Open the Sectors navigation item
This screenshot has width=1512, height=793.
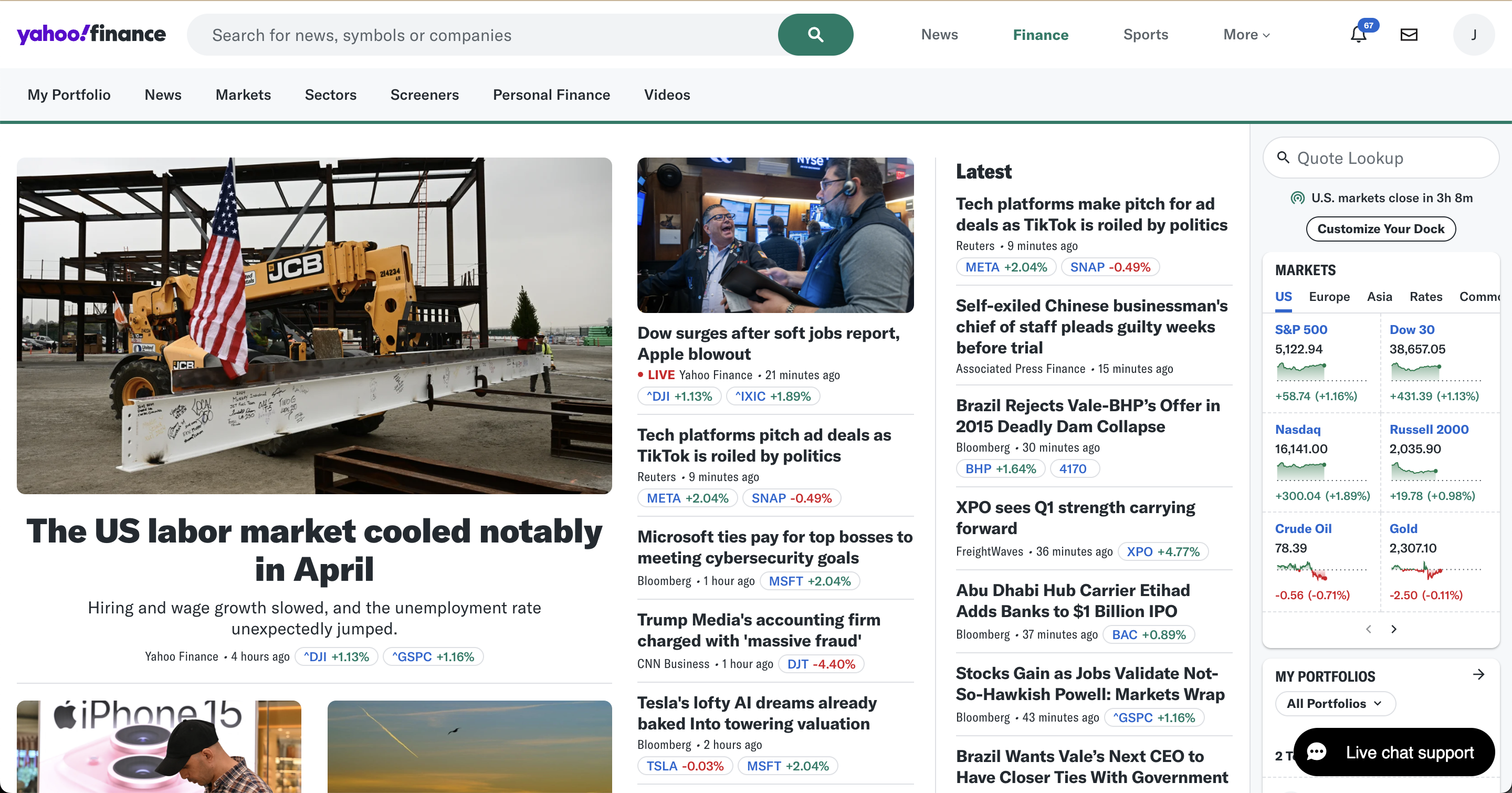pyautogui.click(x=330, y=95)
